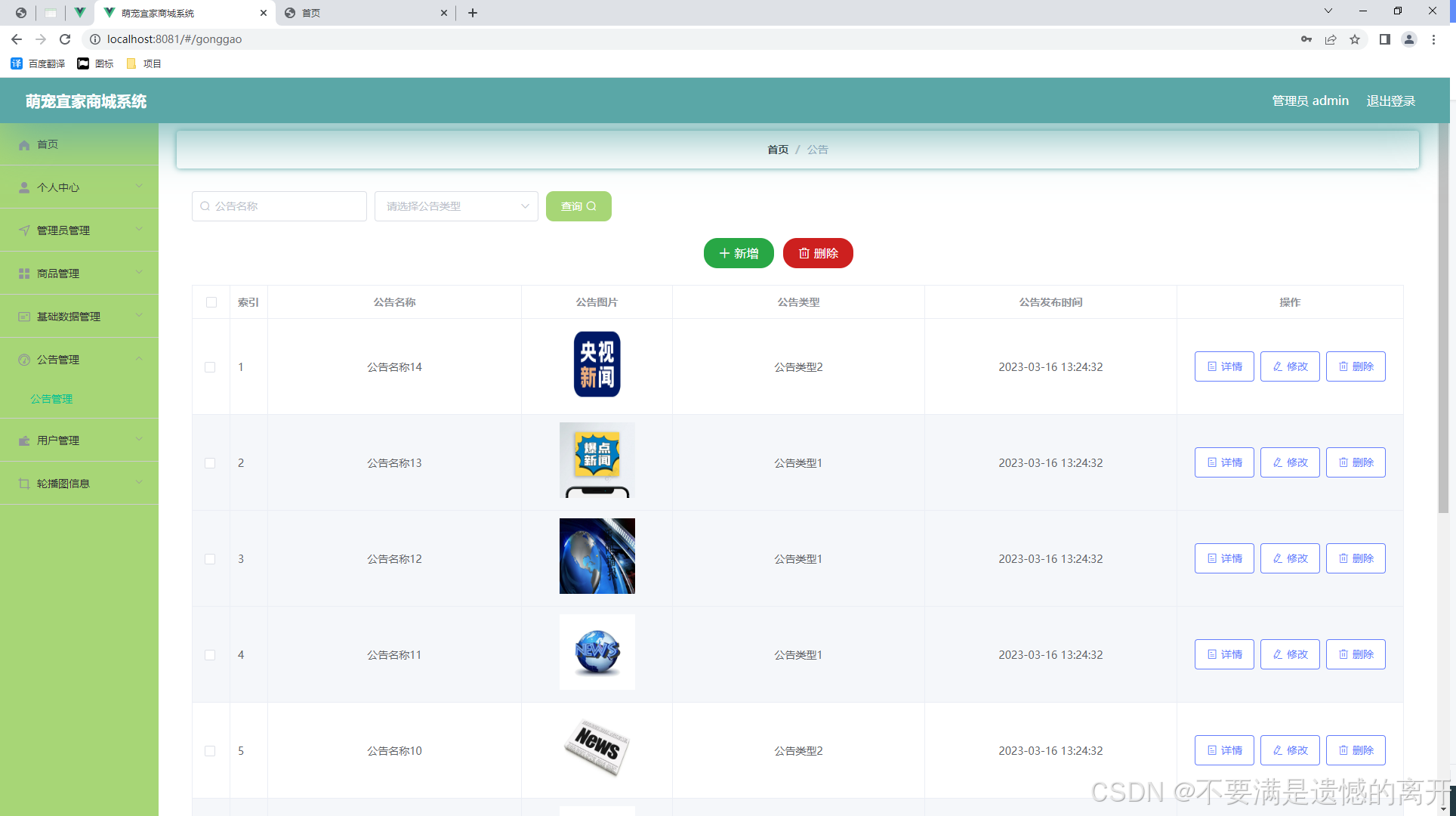Click the 新增 (Add New) button
The height and width of the screenshot is (816, 1456).
739,253
